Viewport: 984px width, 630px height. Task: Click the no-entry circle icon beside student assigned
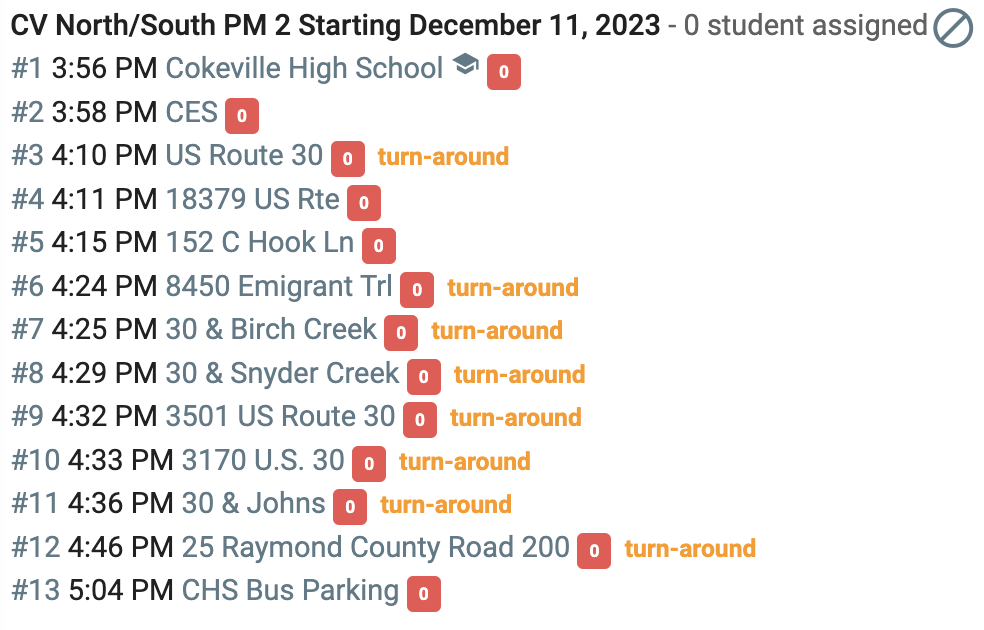pyautogui.click(x=953, y=28)
